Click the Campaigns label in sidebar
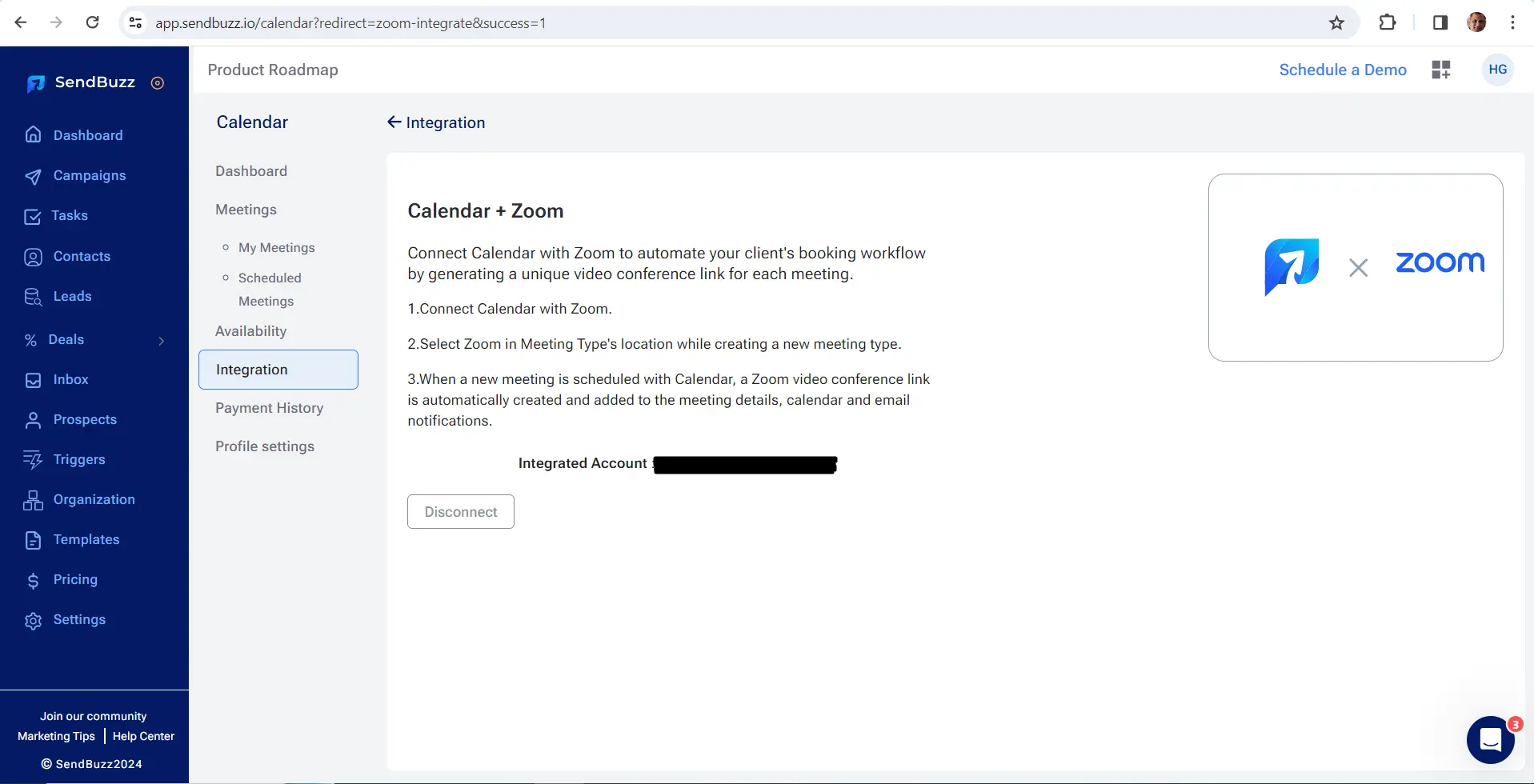 click(90, 176)
